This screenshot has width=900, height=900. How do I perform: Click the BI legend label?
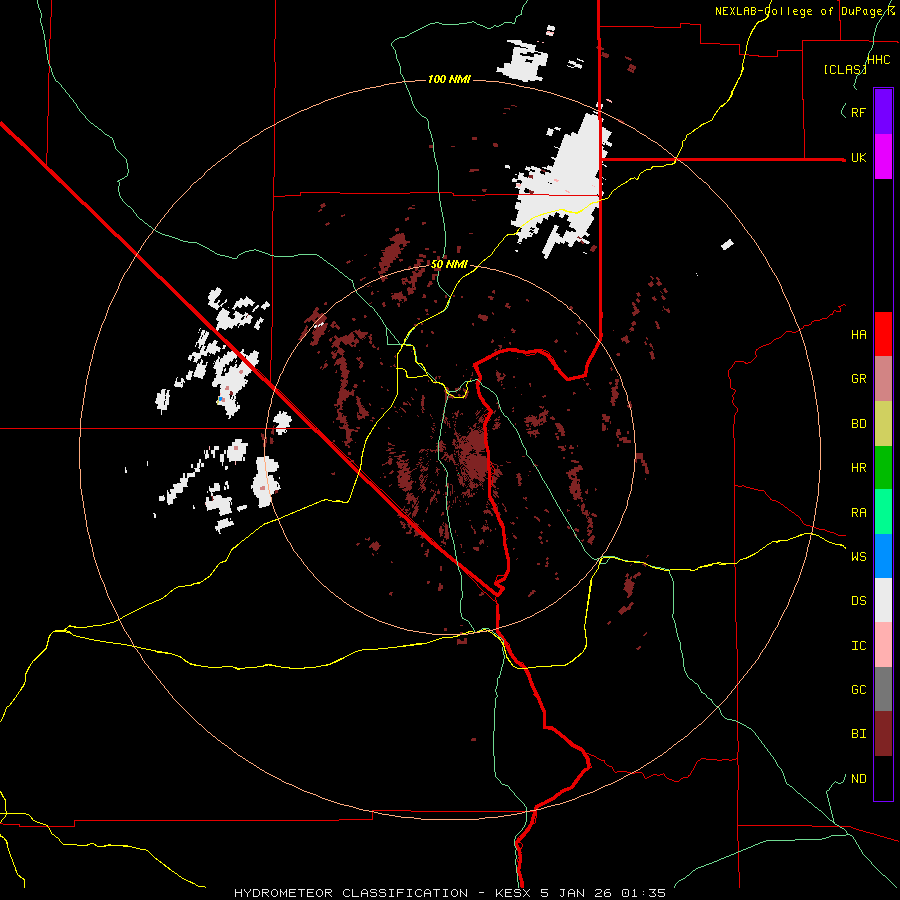coord(858,734)
